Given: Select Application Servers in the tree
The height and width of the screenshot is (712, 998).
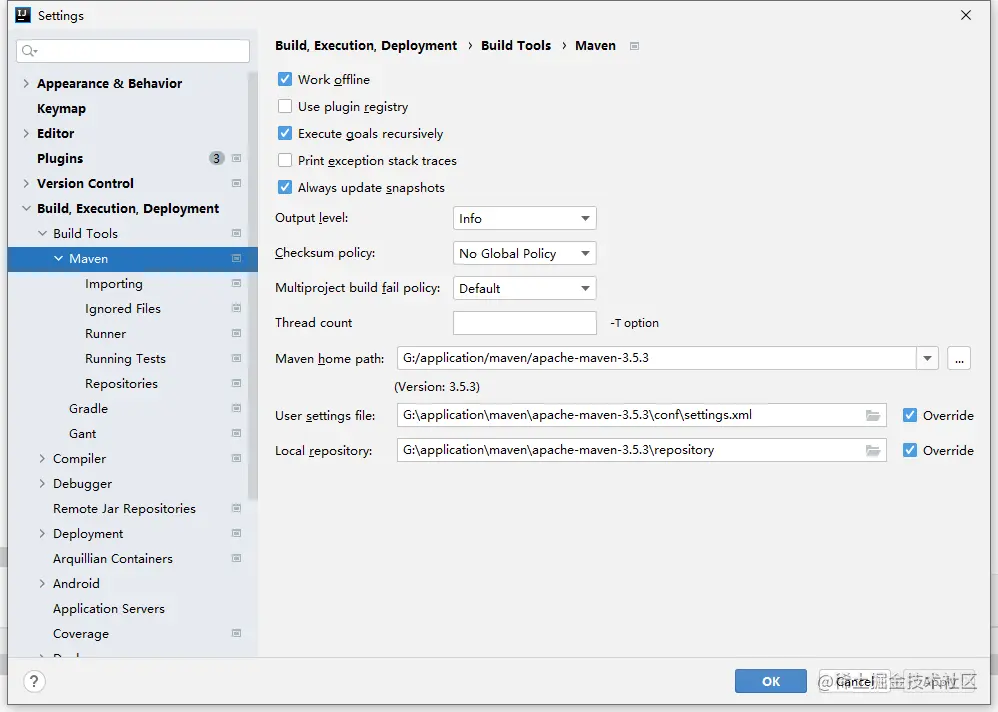Looking at the screenshot, I should pyautogui.click(x=109, y=608).
